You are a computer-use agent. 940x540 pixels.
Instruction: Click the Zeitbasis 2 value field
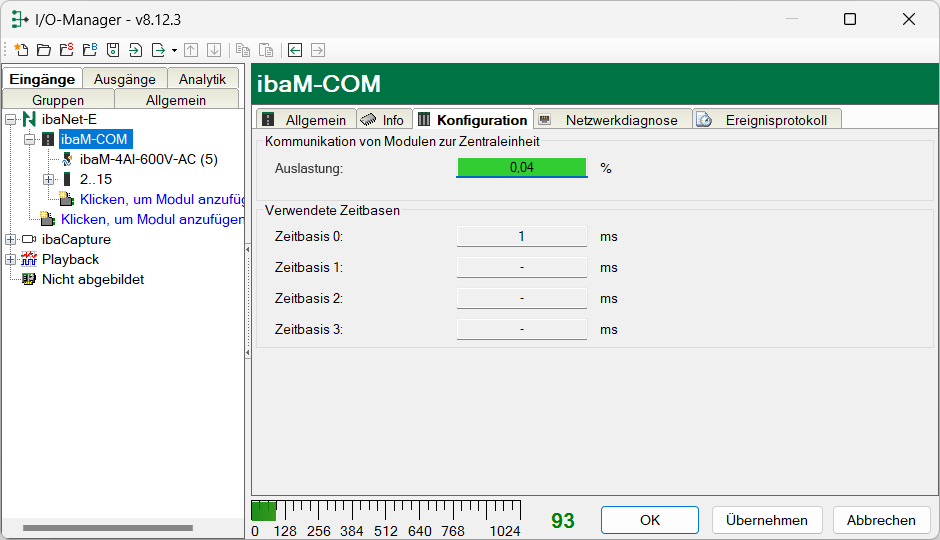[522, 298]
